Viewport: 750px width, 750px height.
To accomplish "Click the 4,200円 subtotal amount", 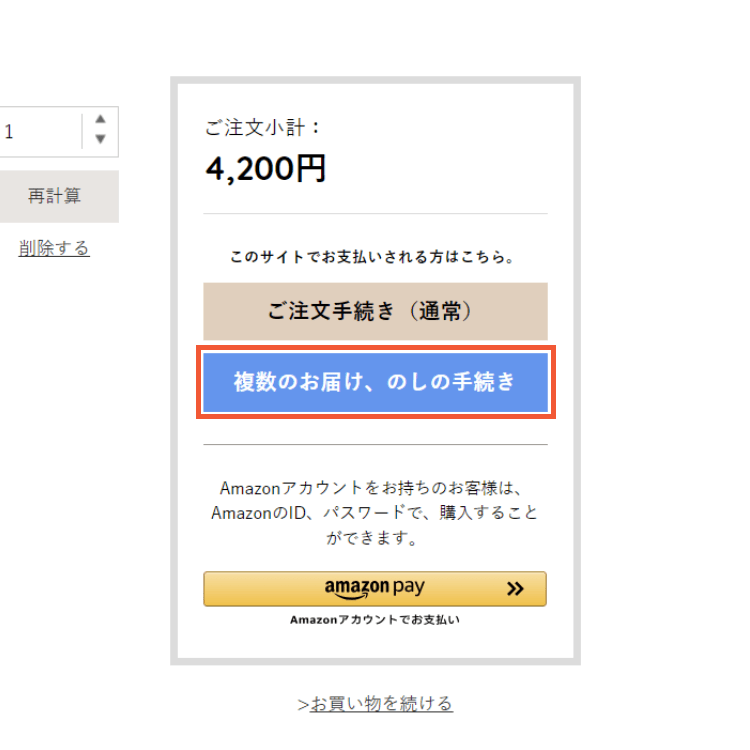I will 266,169.
